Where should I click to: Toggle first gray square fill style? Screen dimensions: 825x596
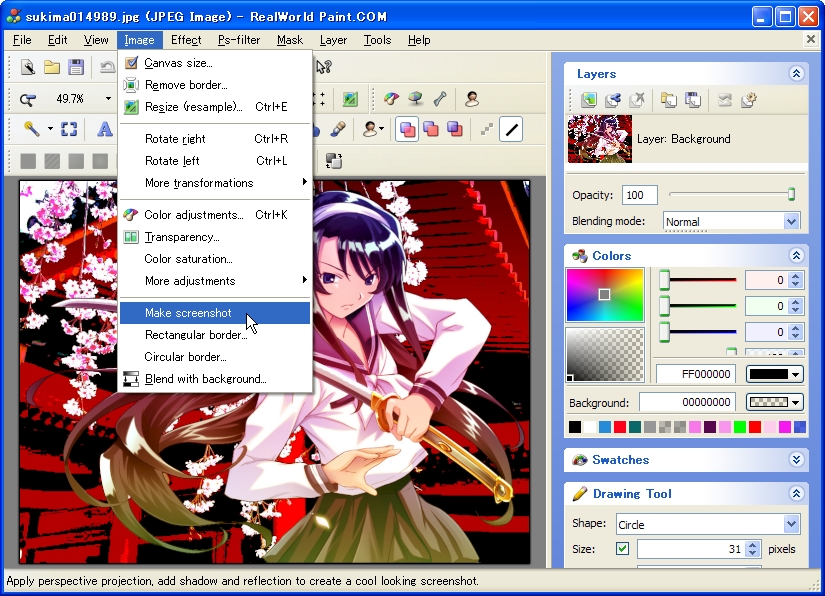[x=28, y=161]
